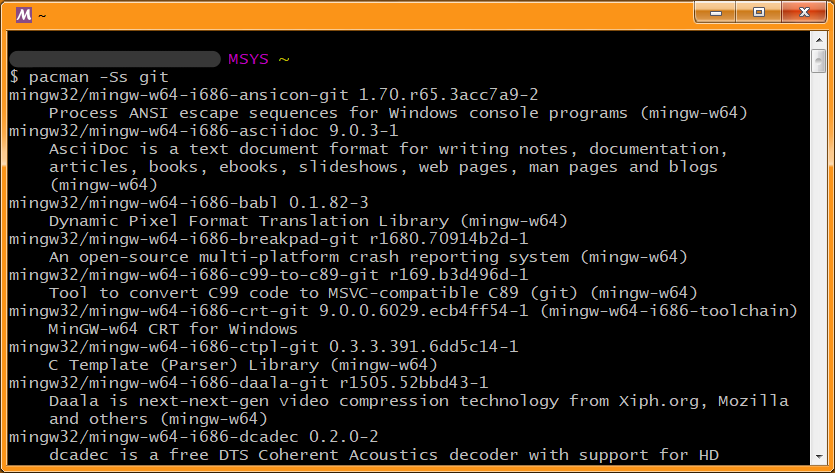Click the tilde title text in title bar

tap(42, 15)
